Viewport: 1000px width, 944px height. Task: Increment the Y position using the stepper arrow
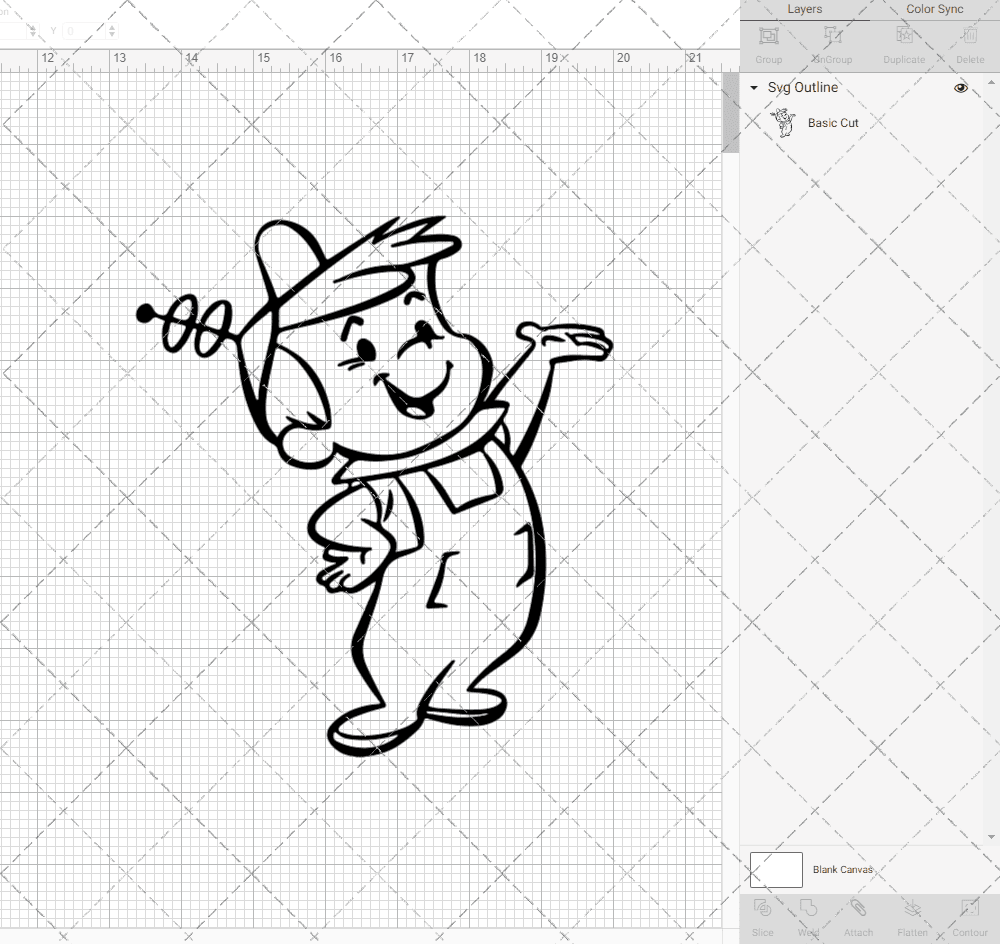click(112, 26)
